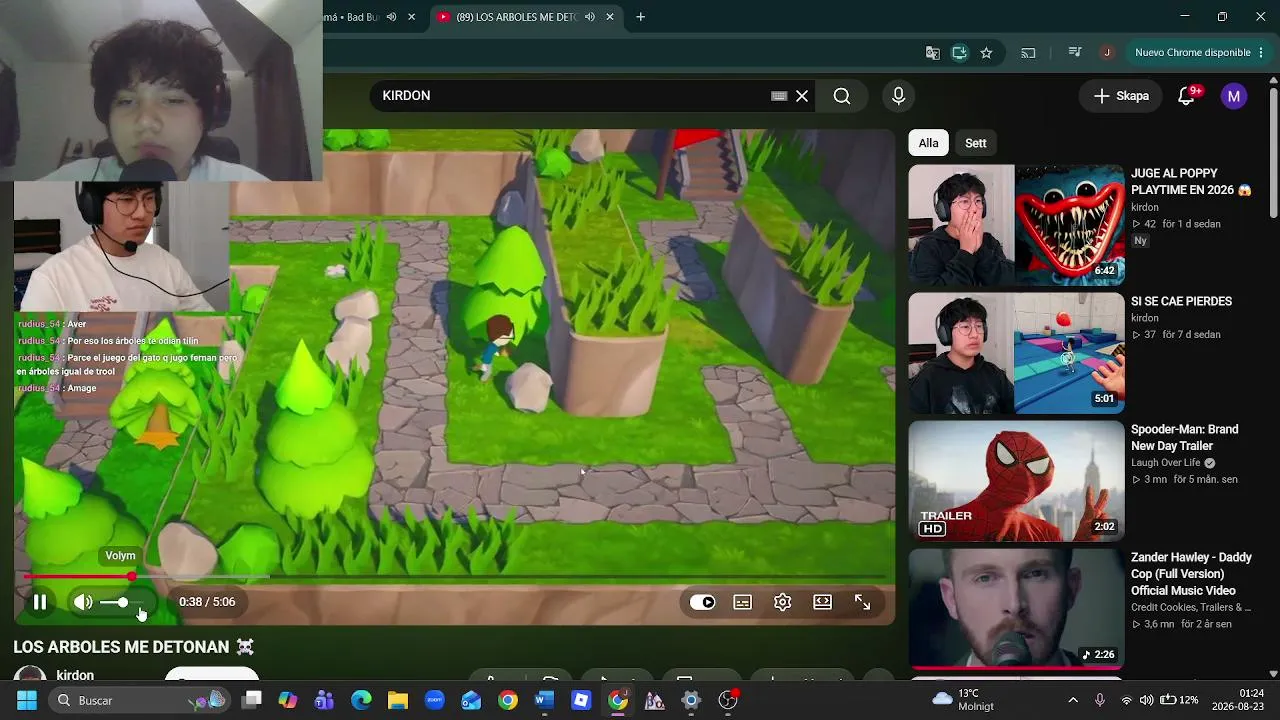1280x720 pixels.
Task: Click the taskbar Buscar search box
Action: coord(141,700)
